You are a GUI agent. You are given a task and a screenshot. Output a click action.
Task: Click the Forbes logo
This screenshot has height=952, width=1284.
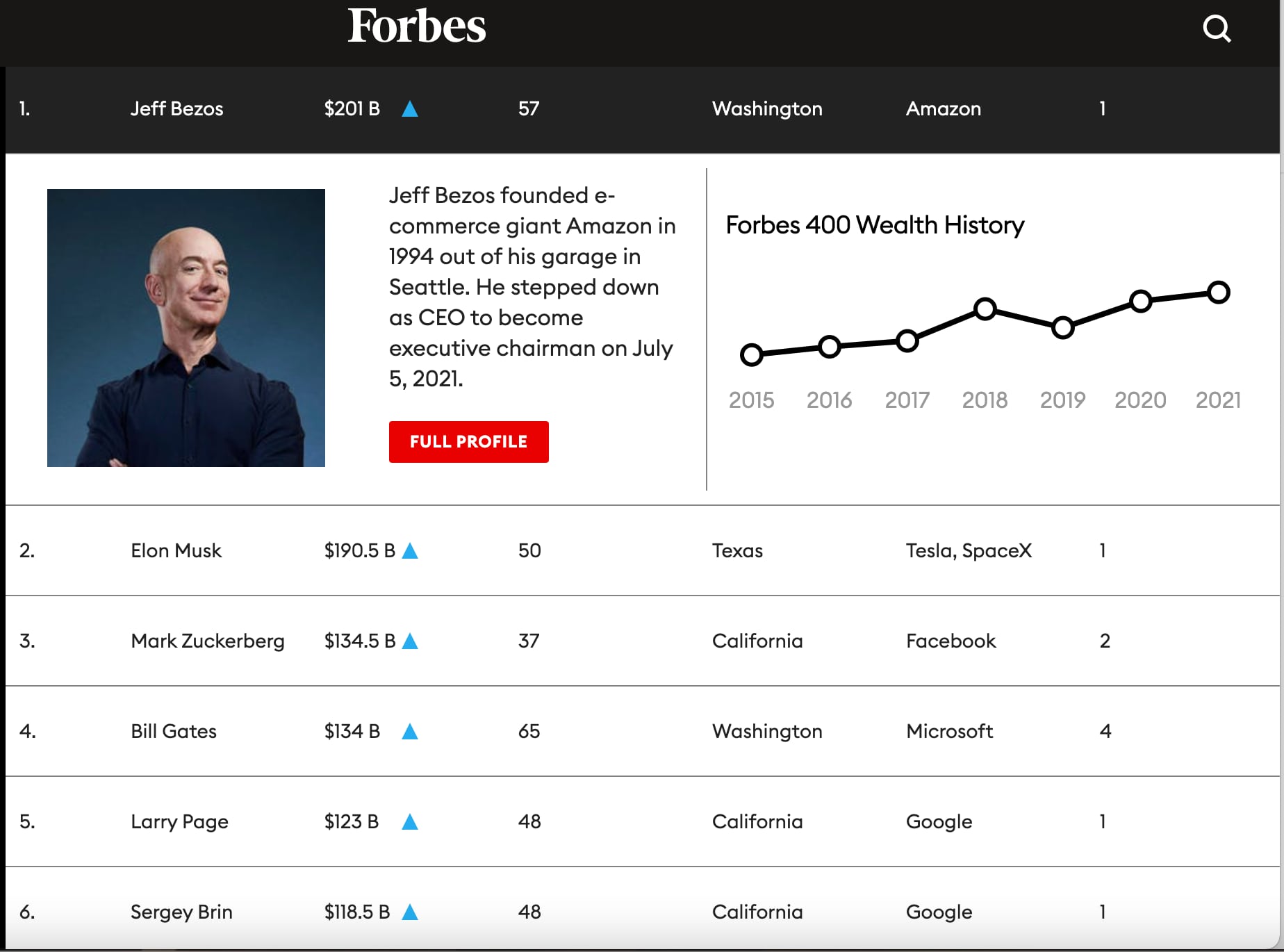417,26
